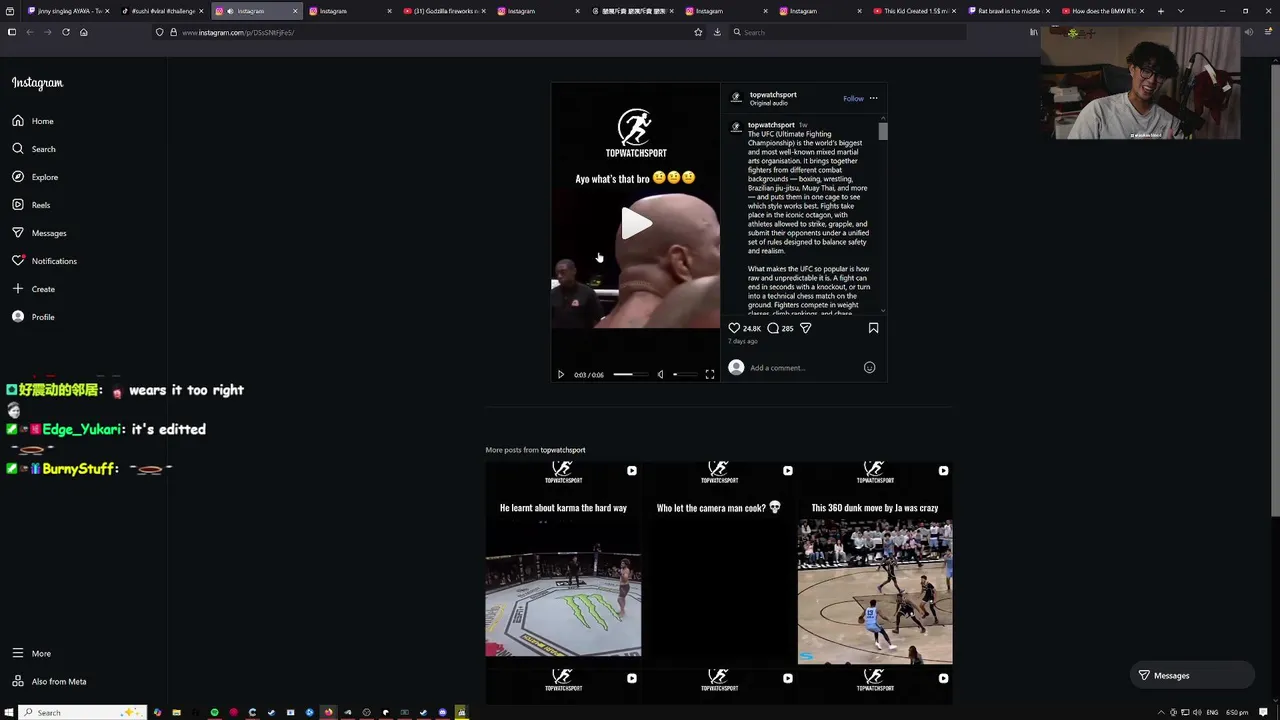This screenshot has height=720, width=1280.
Task: Share the post with the paper plane icon
Action: pyautogui.click(x=806, y=328)
